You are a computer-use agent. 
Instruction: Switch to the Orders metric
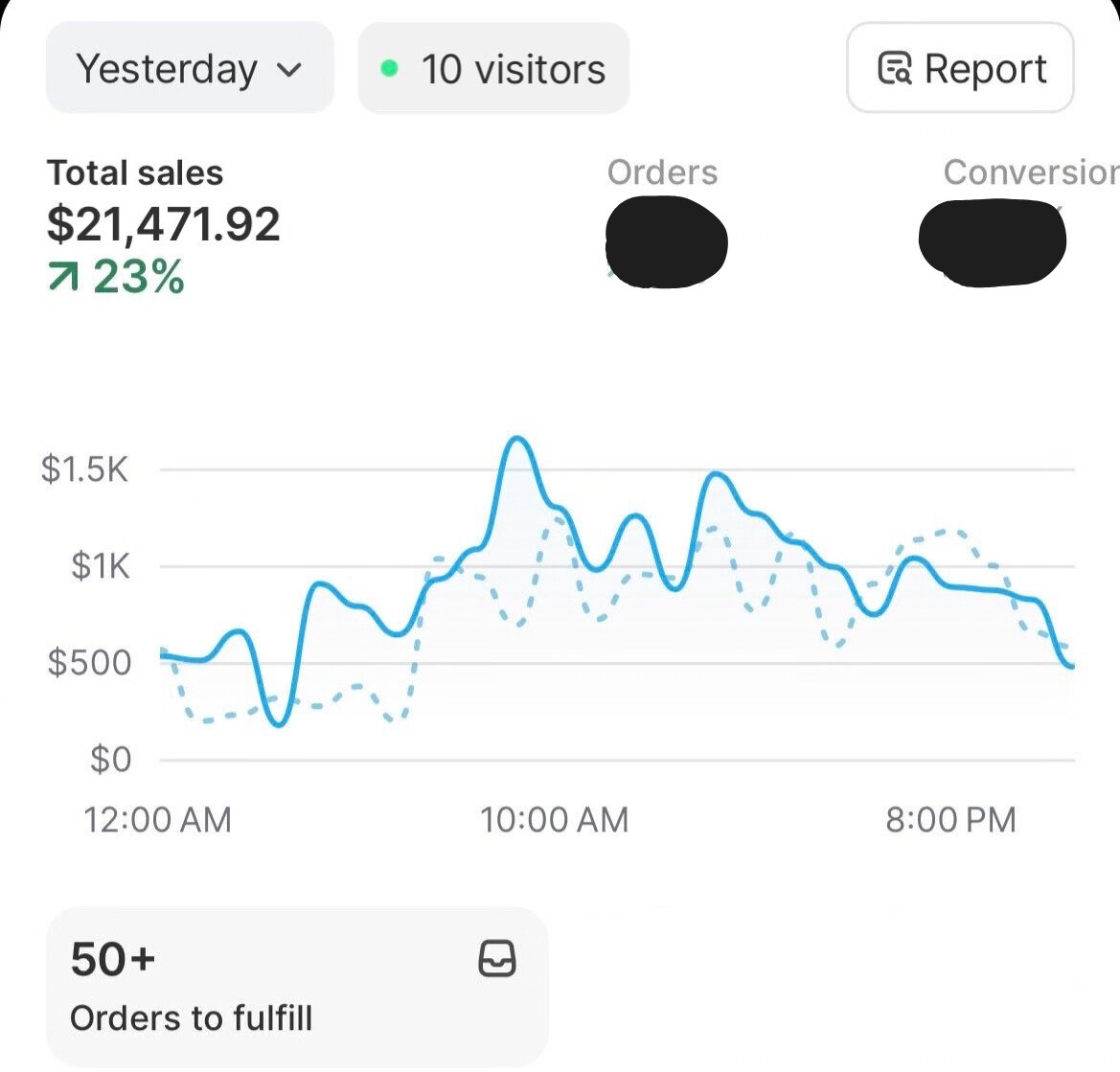662,172
